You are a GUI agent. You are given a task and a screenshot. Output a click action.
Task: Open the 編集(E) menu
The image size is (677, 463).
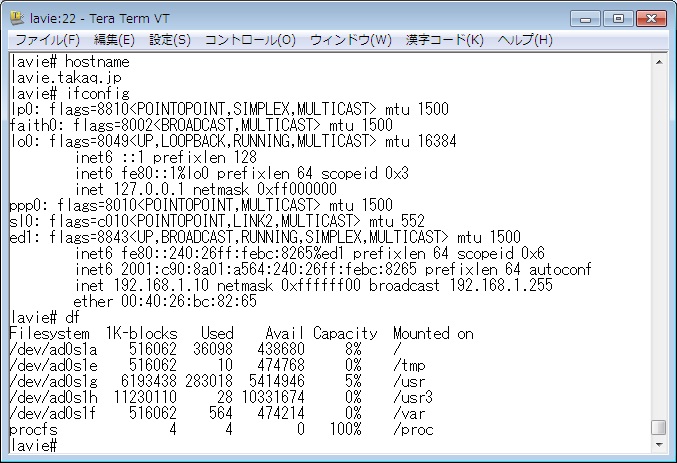114,40
